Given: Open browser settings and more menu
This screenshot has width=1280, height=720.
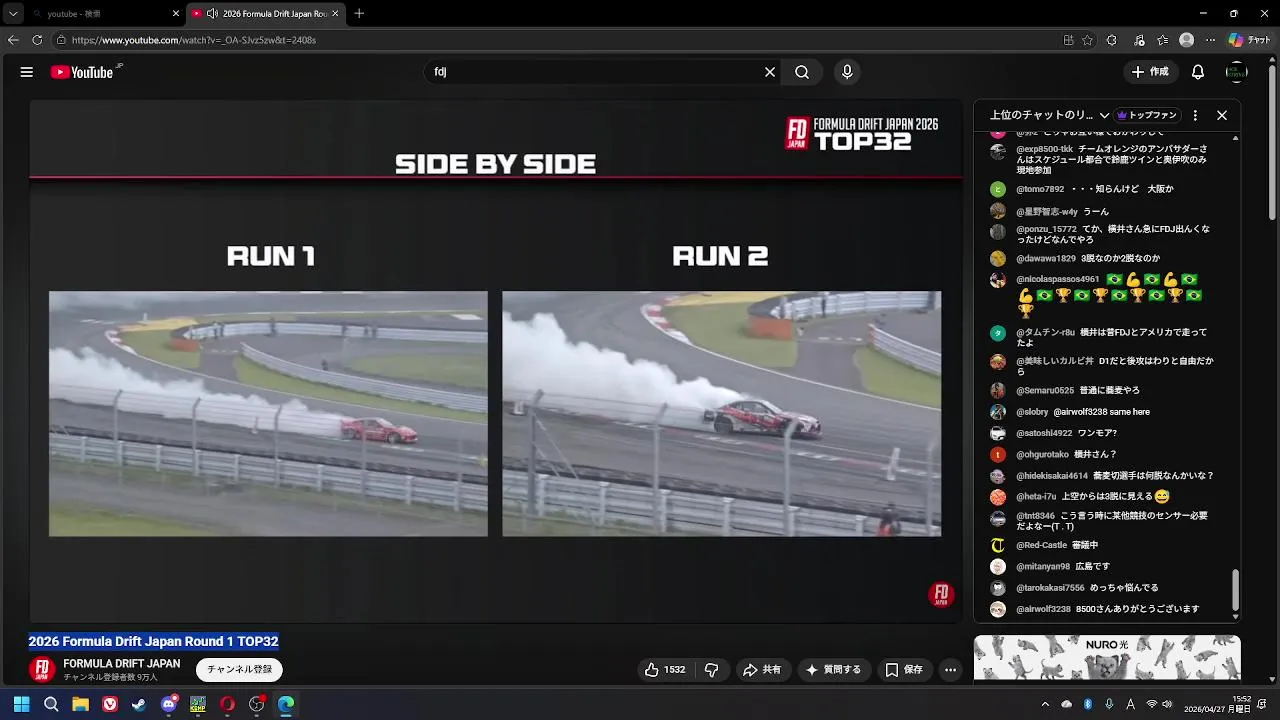Looking at the screenshot, I should (1211, 40).
